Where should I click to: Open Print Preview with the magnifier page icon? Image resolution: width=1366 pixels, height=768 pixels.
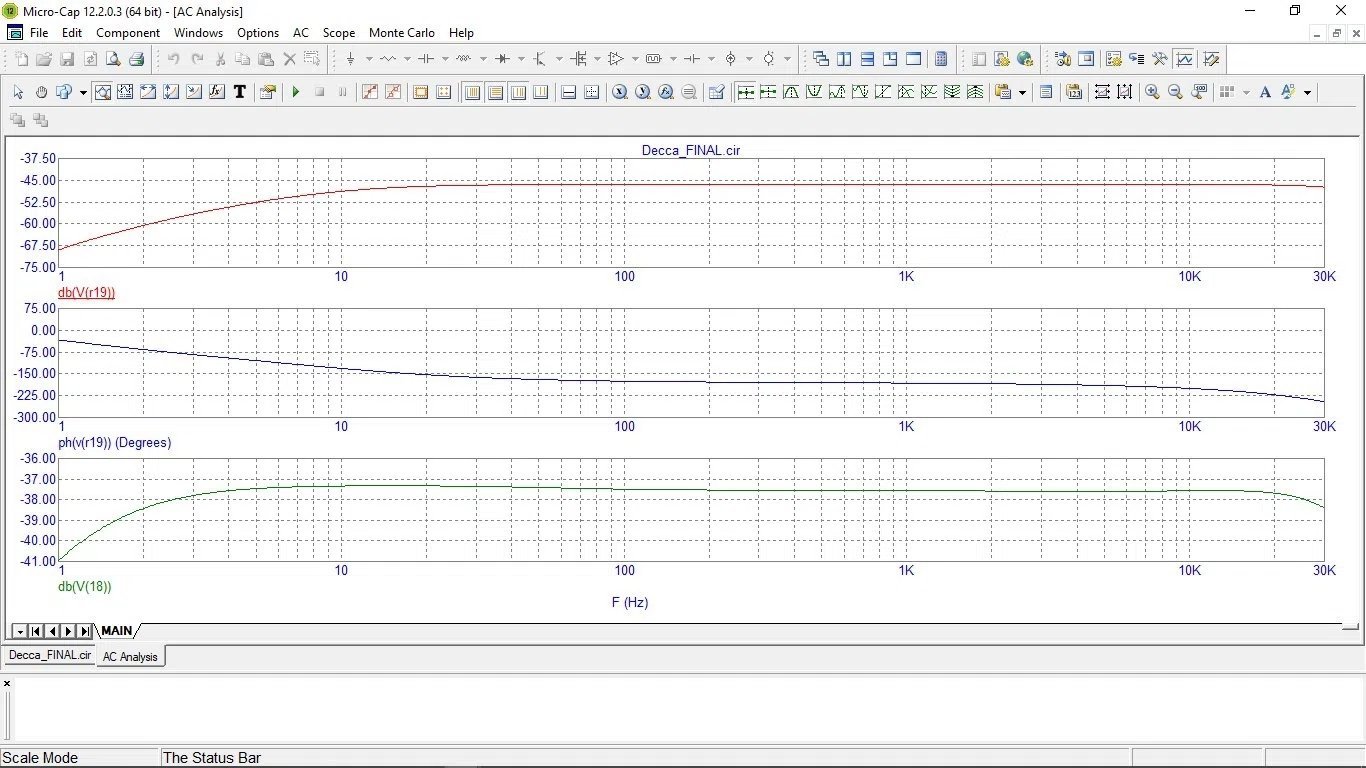(x=113, y=59)
